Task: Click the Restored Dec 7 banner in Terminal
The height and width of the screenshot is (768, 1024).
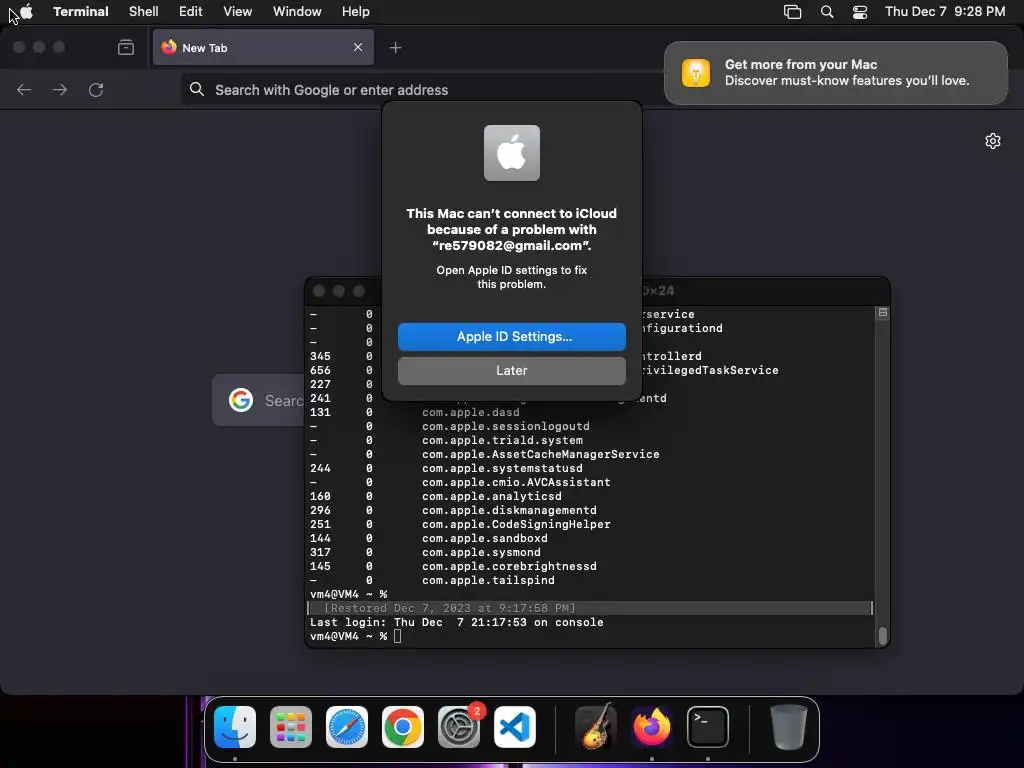Action: click(x=590, y=608)
